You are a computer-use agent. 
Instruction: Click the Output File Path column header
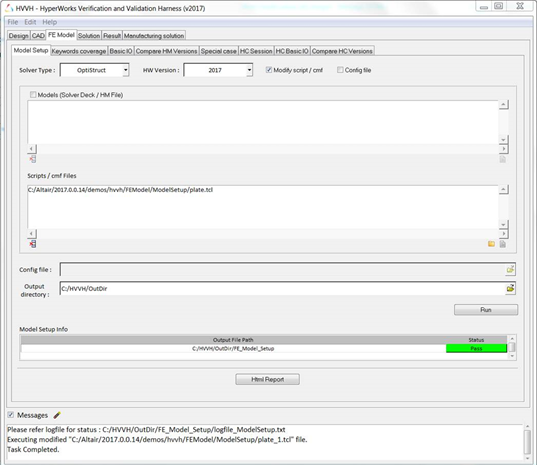click(233, 340)
